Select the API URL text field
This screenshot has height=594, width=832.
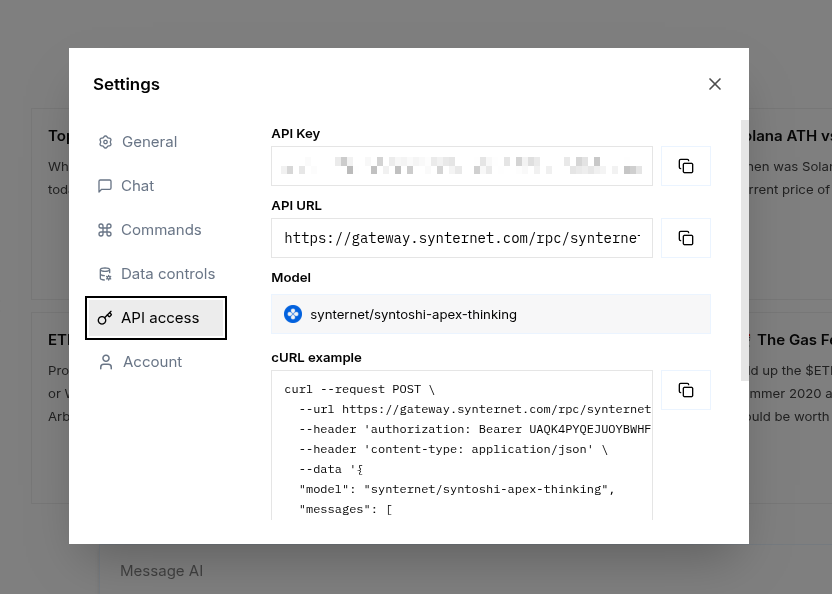[x=461, y=238]
